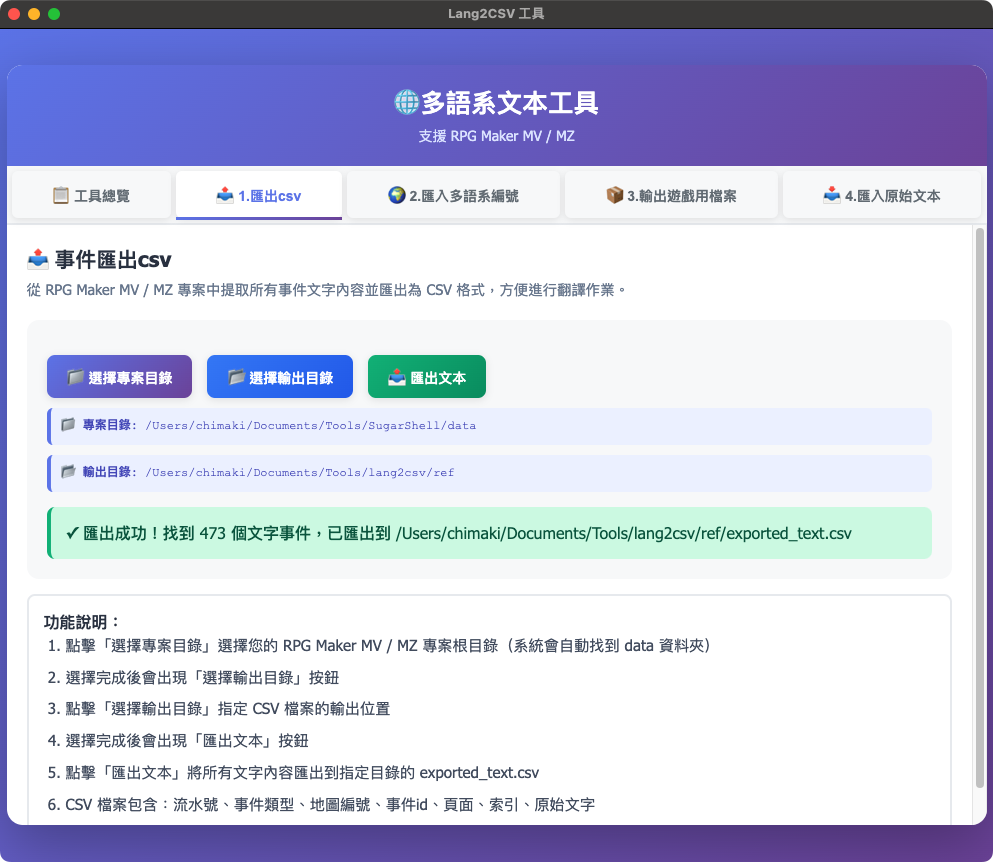Click the yellow macOS minimize button
993x862 pixels.
(x=34, y=14)
